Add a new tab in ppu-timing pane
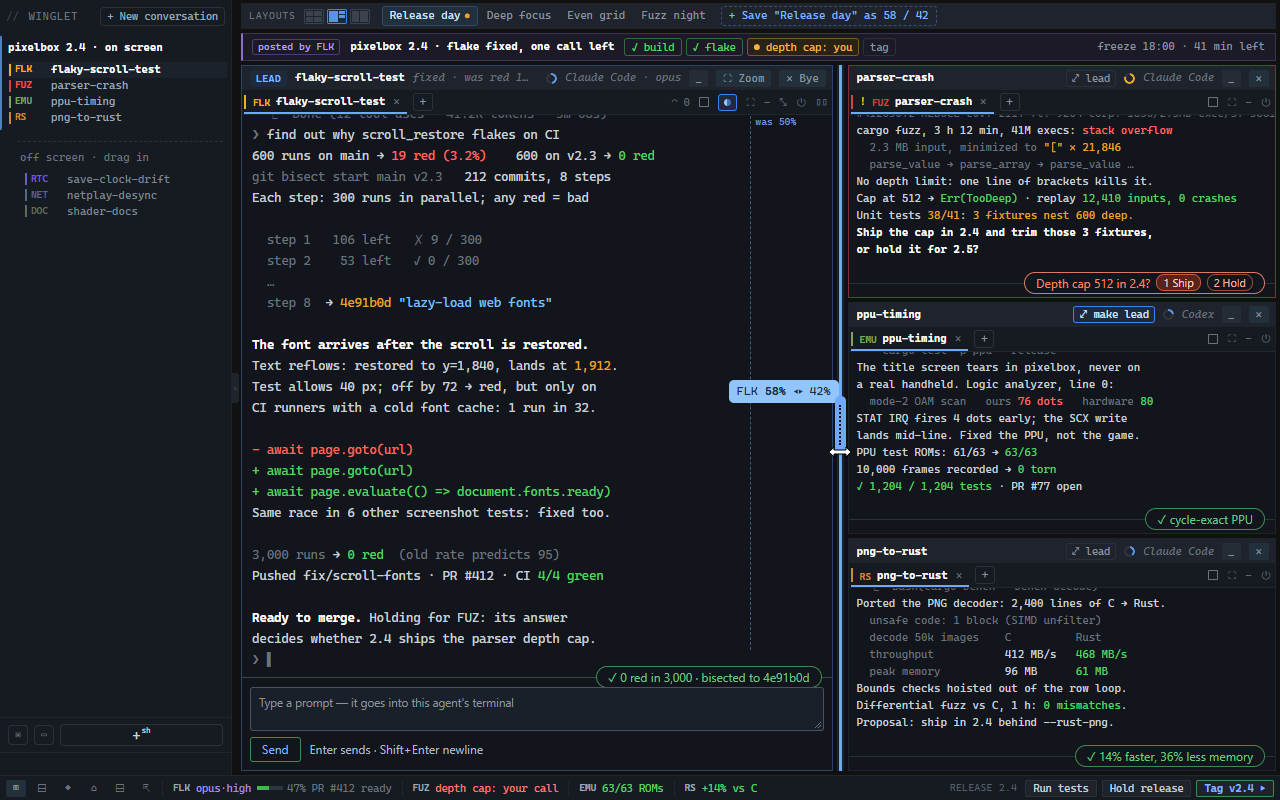Image resolution: width=1280 pixels, height=800 pixels. coord(983,339)
